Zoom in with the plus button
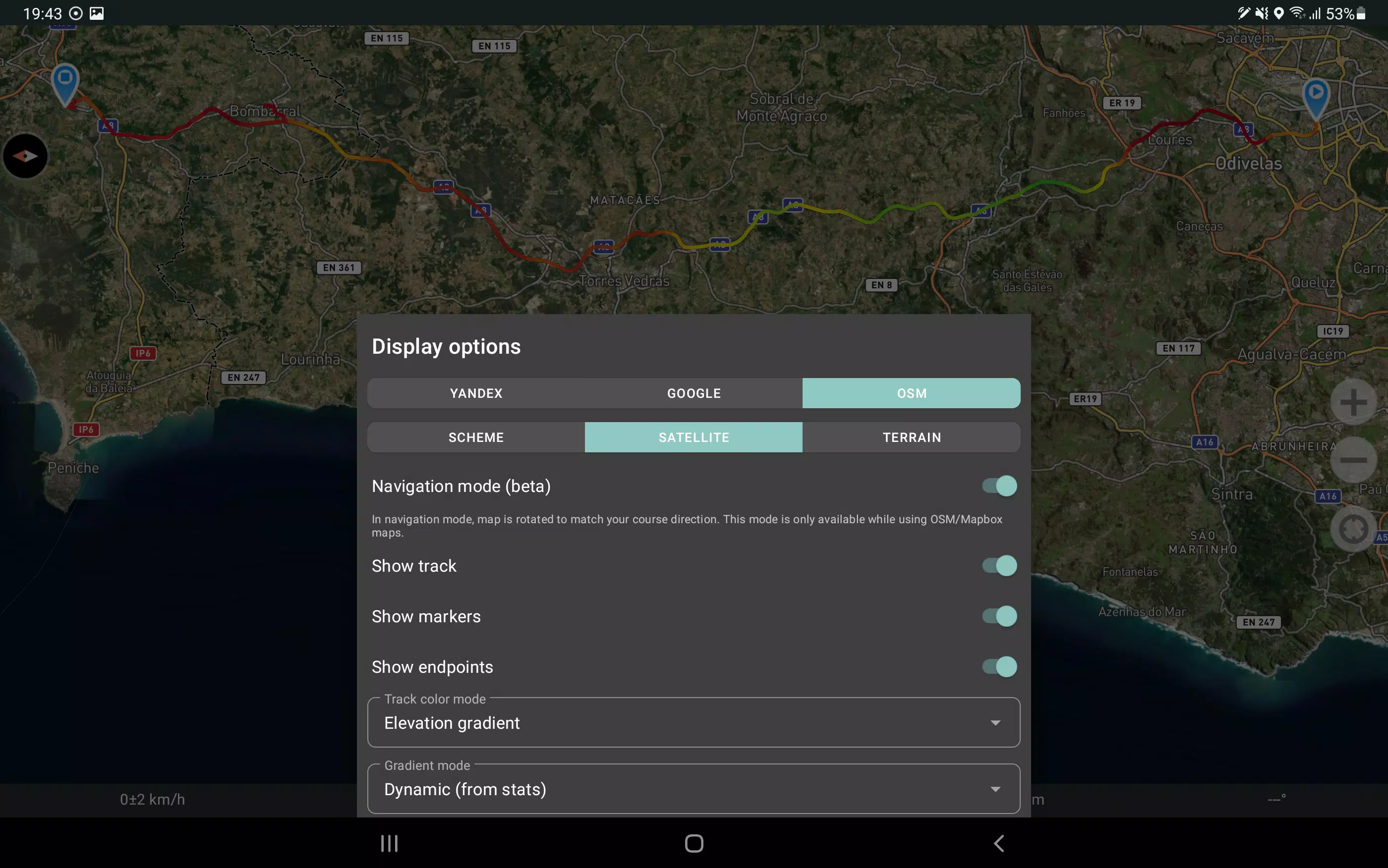Screen dimensions: 1388x868 1352,402
